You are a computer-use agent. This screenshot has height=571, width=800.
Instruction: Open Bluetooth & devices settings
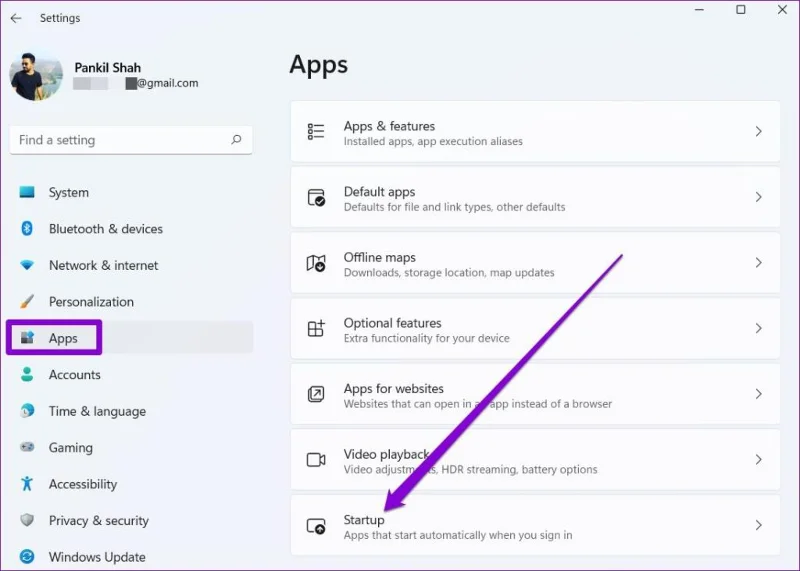131,229
